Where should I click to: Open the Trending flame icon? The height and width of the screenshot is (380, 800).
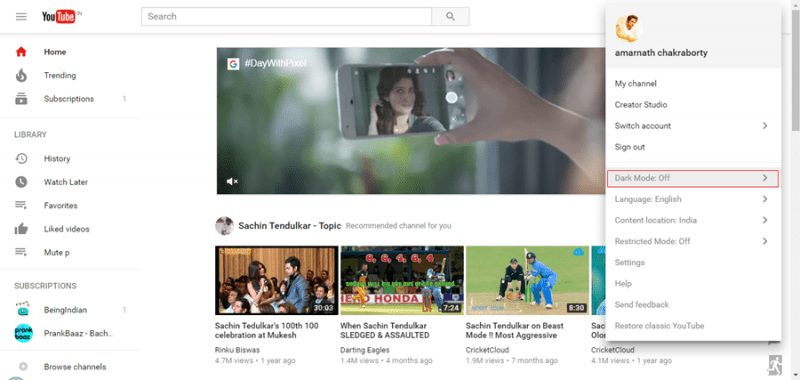[x=21, y=75]
